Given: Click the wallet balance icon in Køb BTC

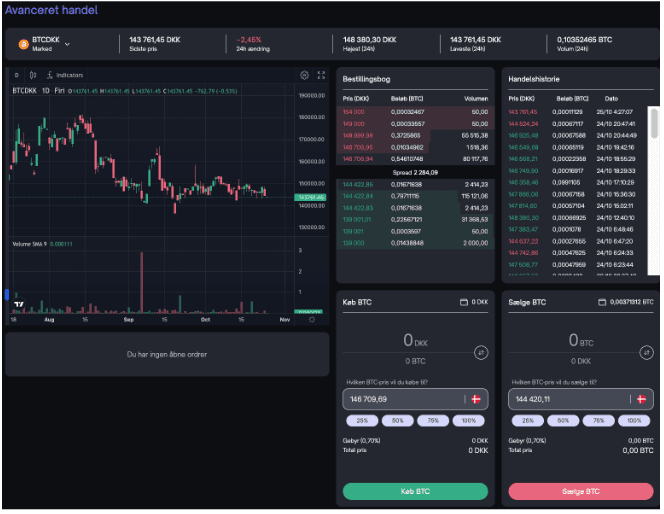Looking at the screenshot, I should (x=463, y=302).
